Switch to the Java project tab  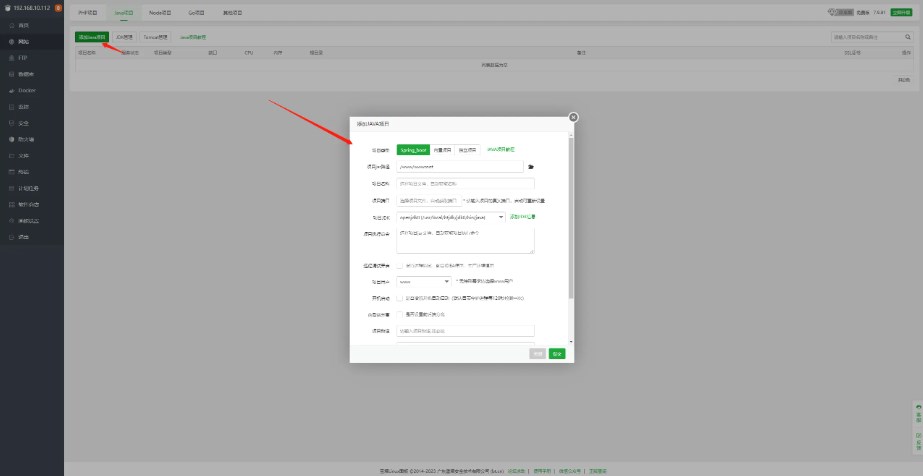point(124,12)
